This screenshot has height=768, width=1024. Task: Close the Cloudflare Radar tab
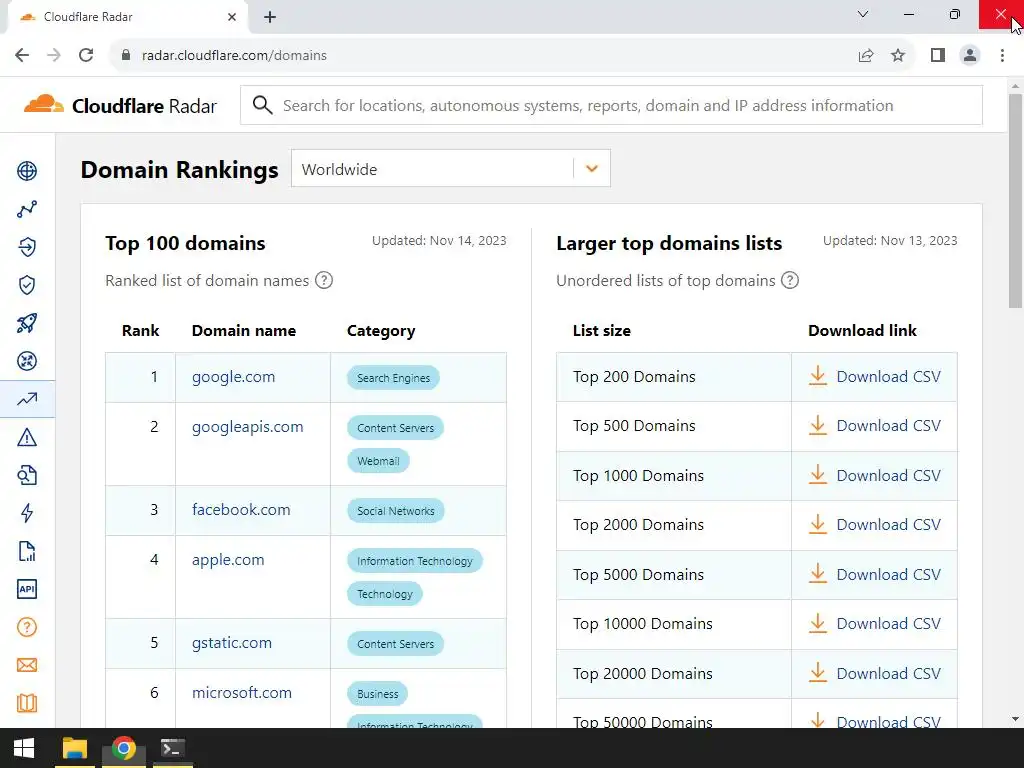tap(232, 17)
